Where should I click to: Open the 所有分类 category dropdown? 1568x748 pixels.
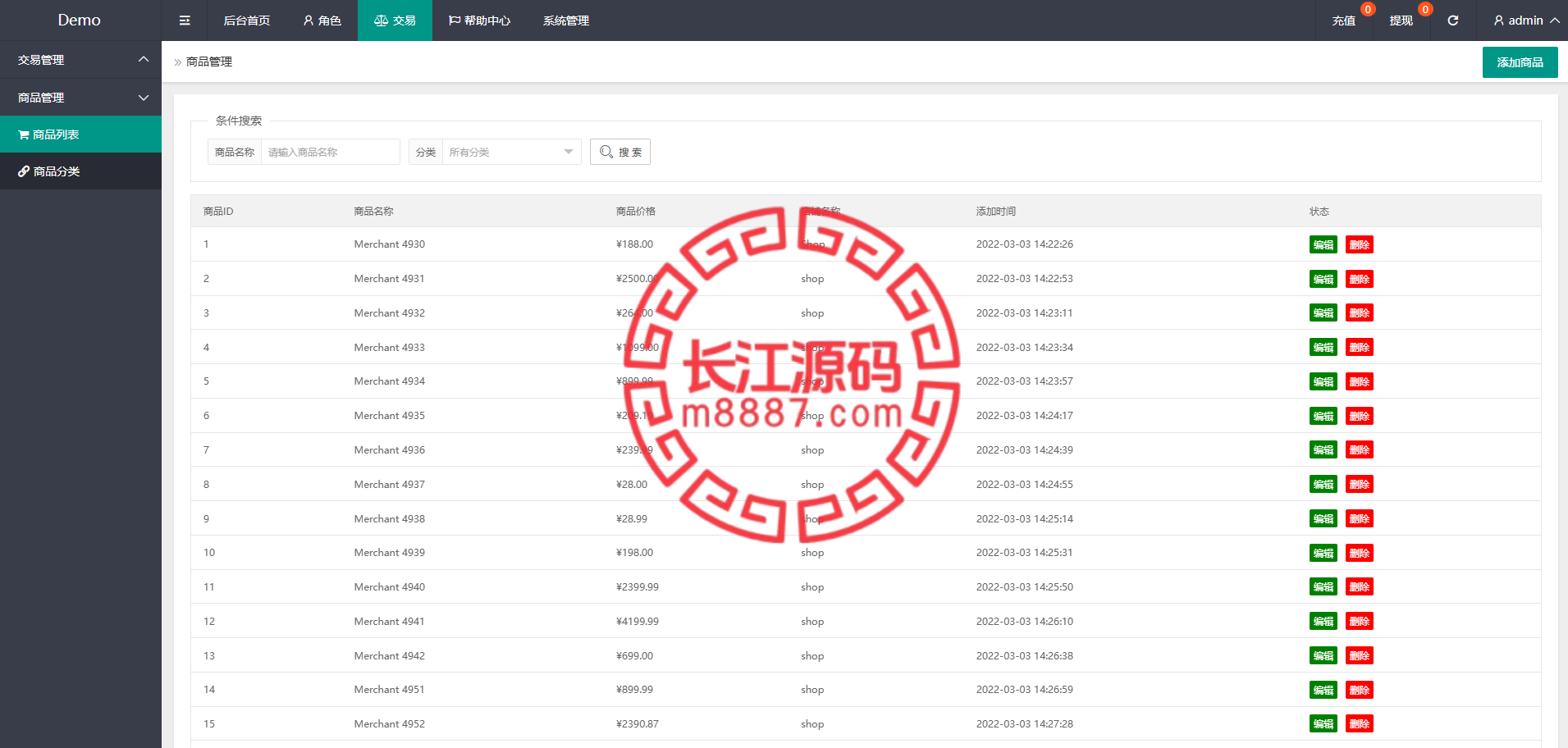click(x=511, y=152)
